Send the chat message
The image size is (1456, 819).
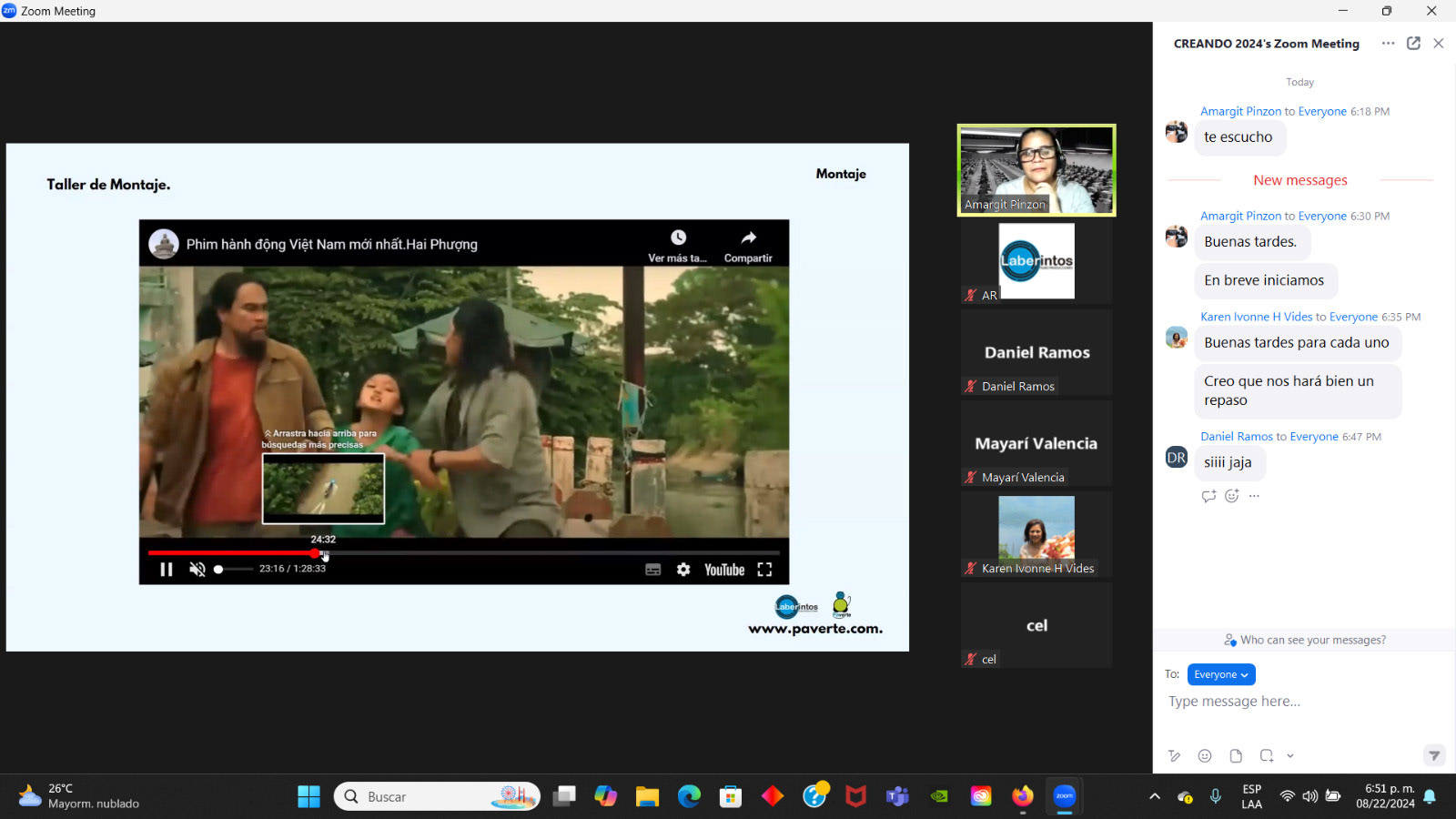1434,755
